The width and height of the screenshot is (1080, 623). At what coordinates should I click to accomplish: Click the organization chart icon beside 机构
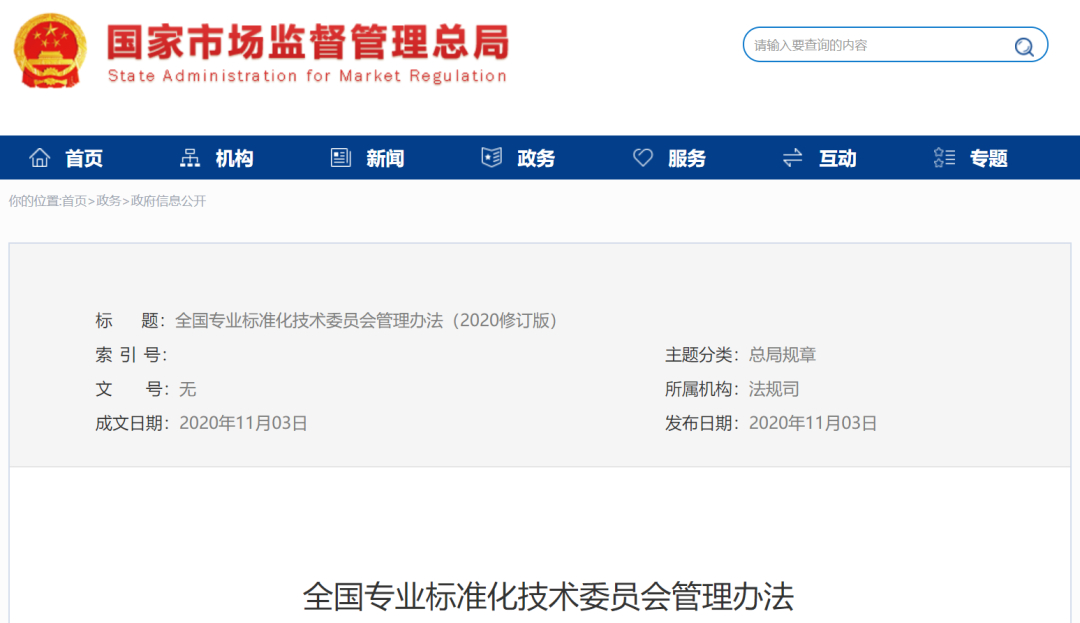click(x=189, y=158)
